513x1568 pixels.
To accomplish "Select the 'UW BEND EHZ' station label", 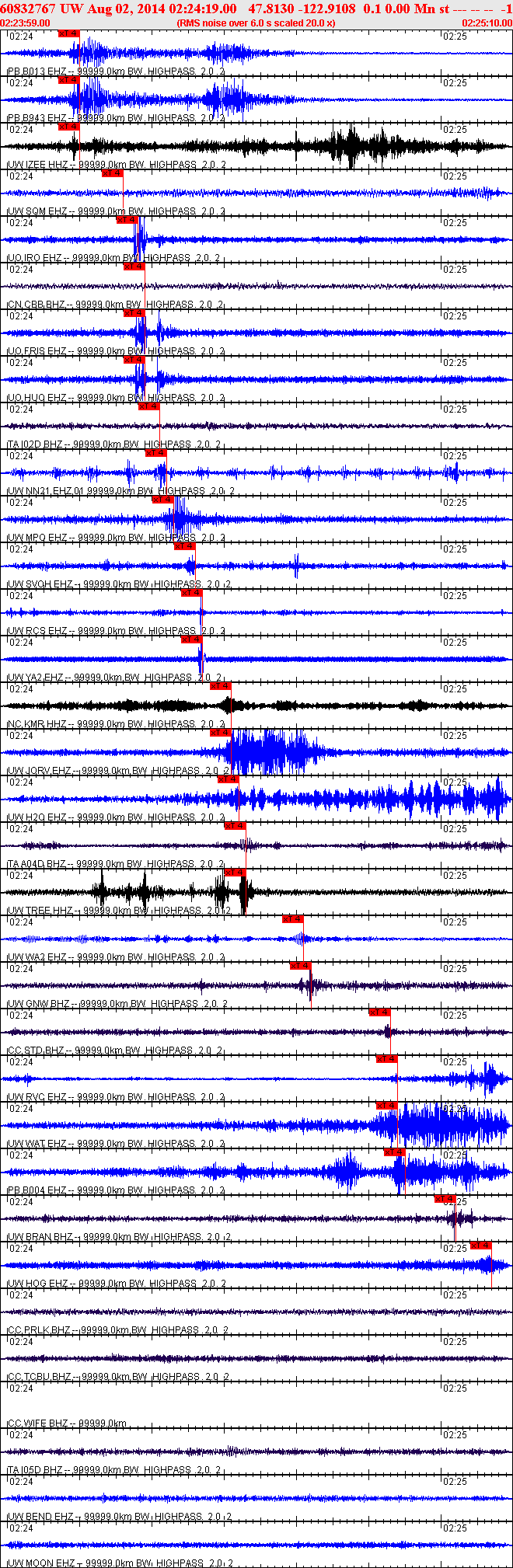I will click(x=40, y=1517).
